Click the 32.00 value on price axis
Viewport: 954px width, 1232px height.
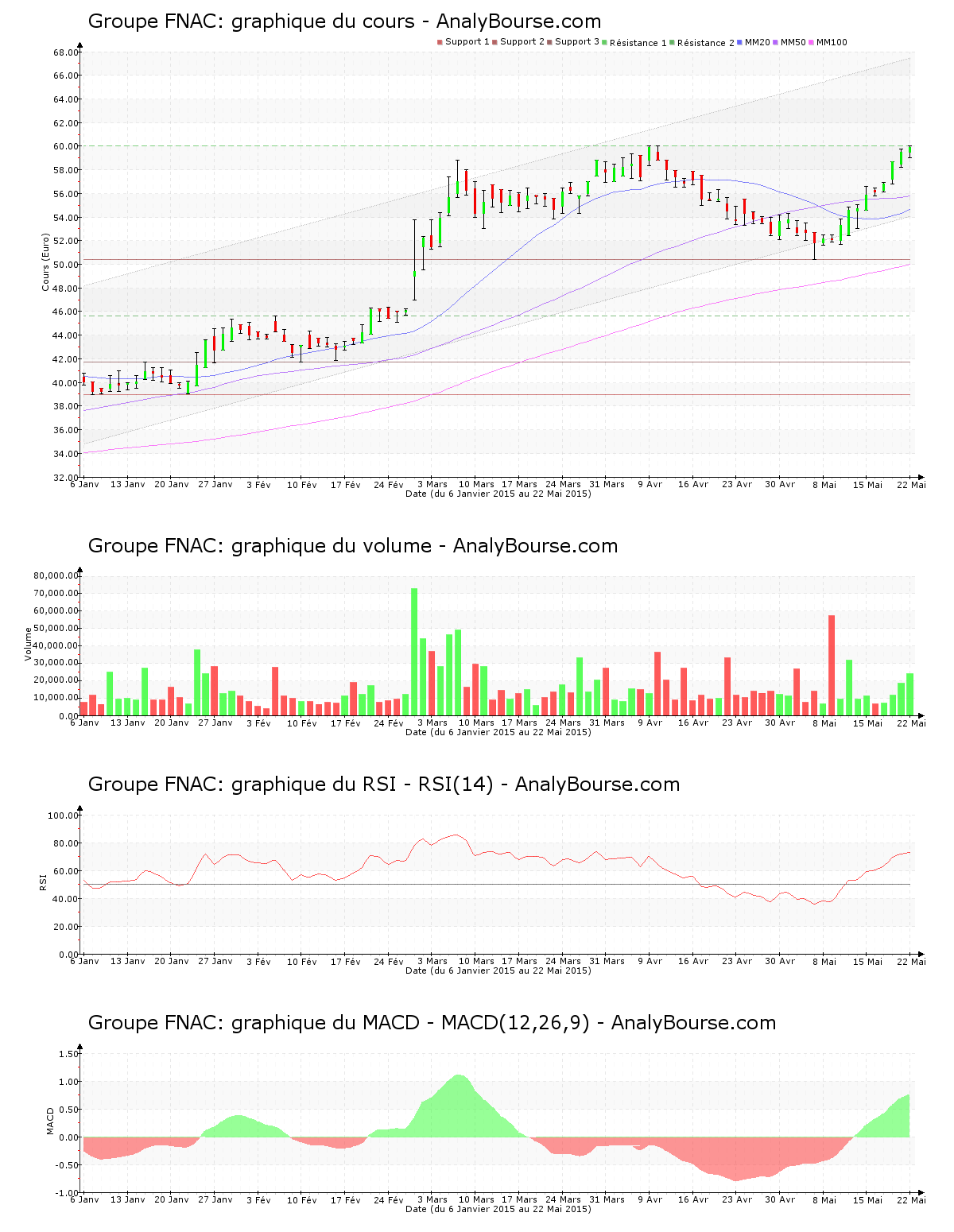[x=66, y=477]
